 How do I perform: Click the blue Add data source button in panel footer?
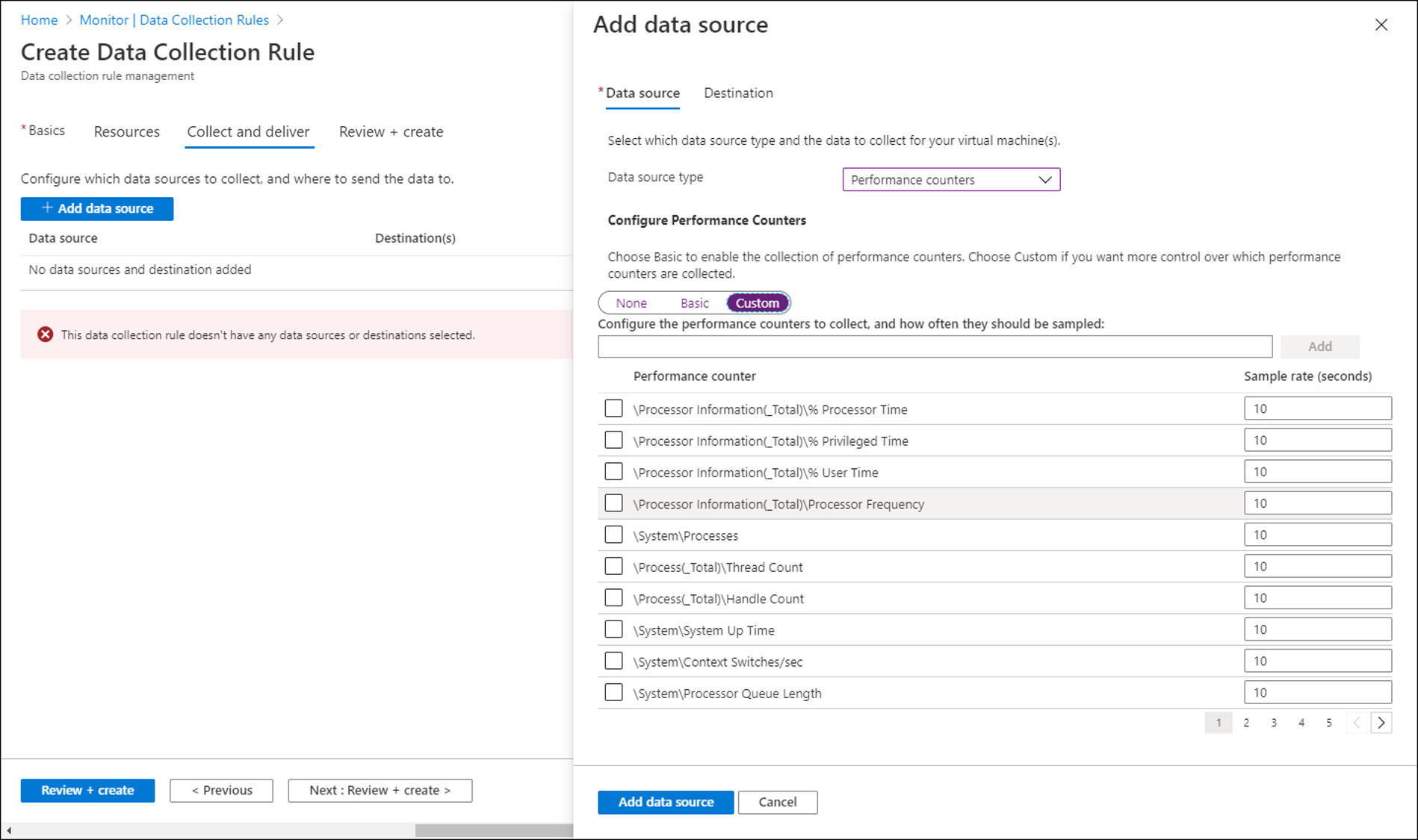[665, 802]
